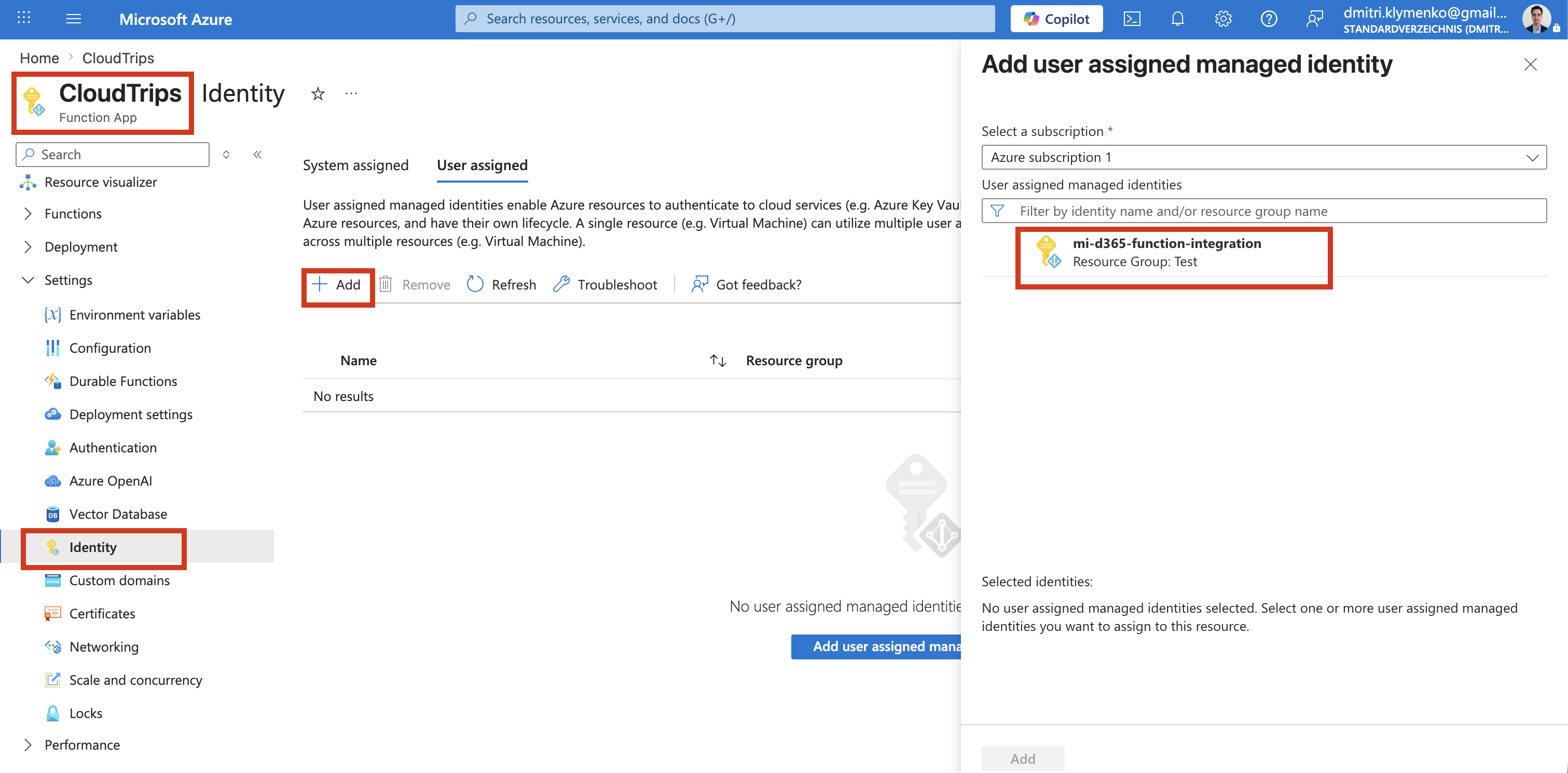Click the Remove toolbar button
1568x773 pixels.
415,284
